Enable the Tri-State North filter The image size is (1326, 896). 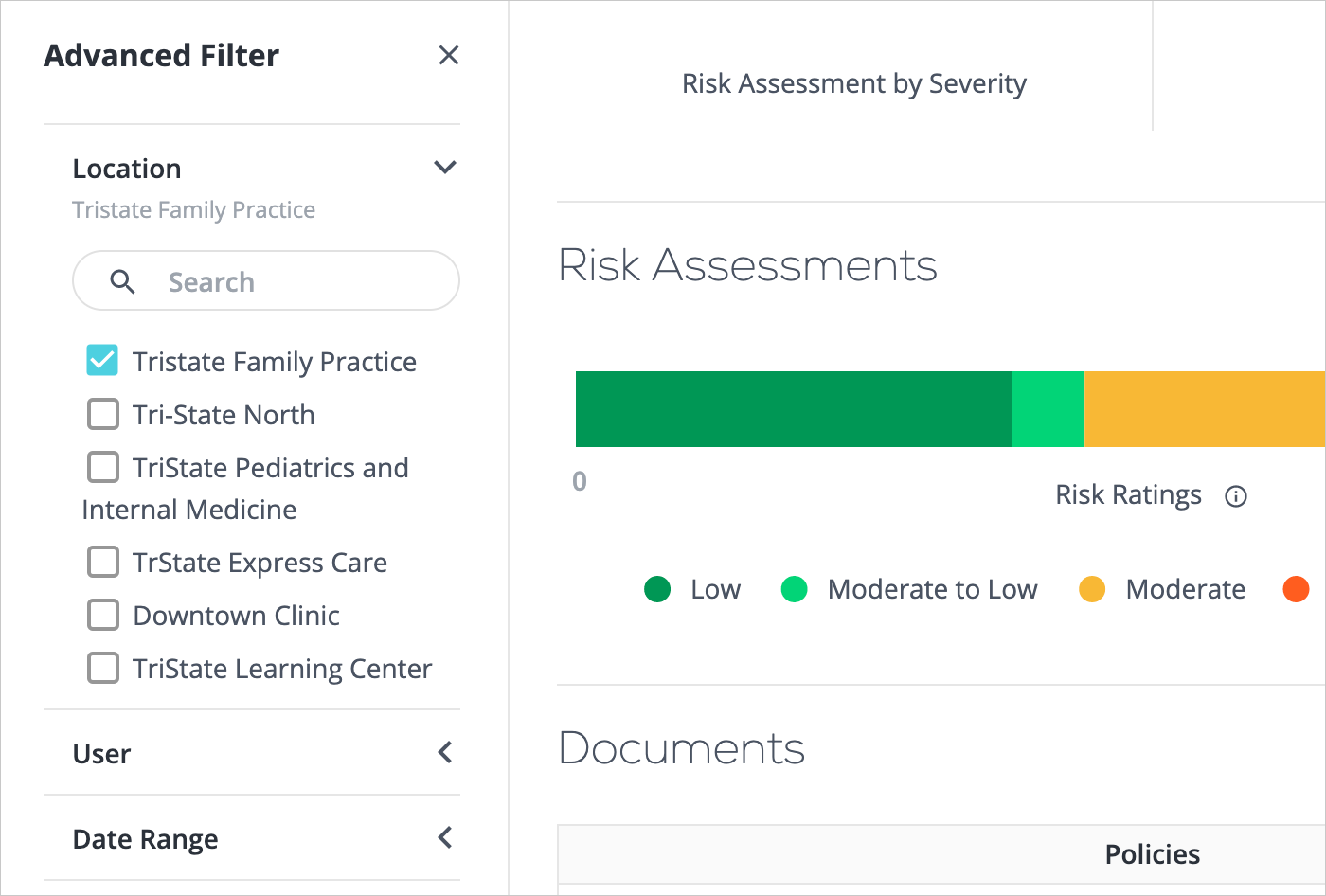pyautogui.click(x=102, y=414)
